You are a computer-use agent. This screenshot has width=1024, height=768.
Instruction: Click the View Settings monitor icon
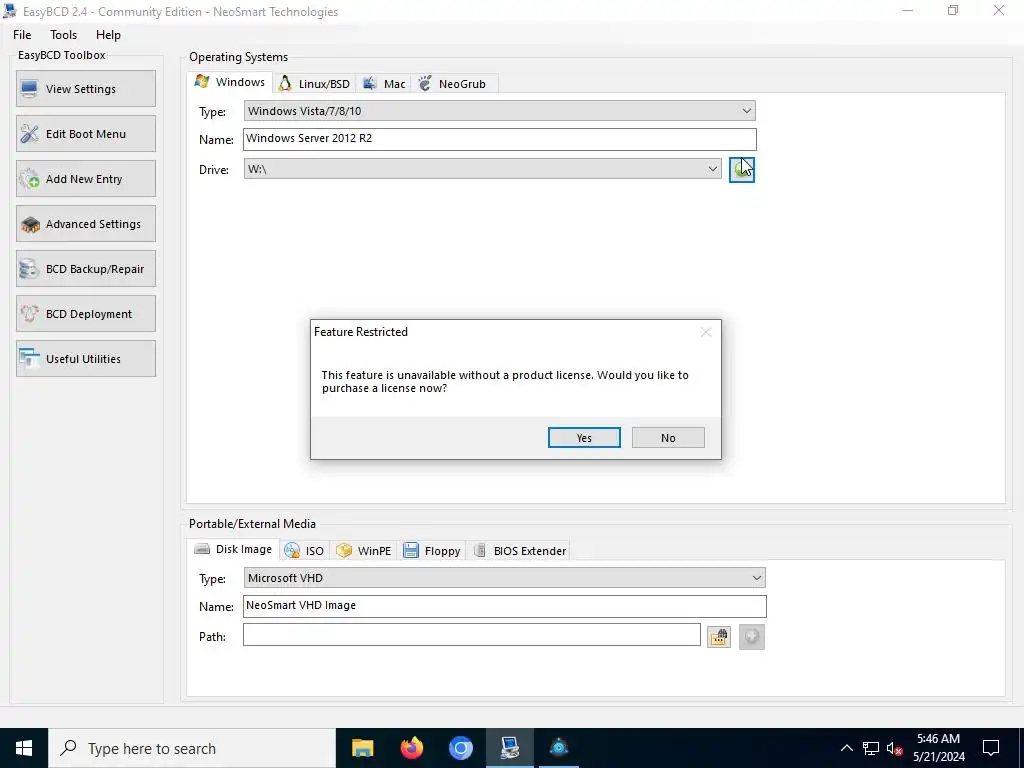point(29,89)
